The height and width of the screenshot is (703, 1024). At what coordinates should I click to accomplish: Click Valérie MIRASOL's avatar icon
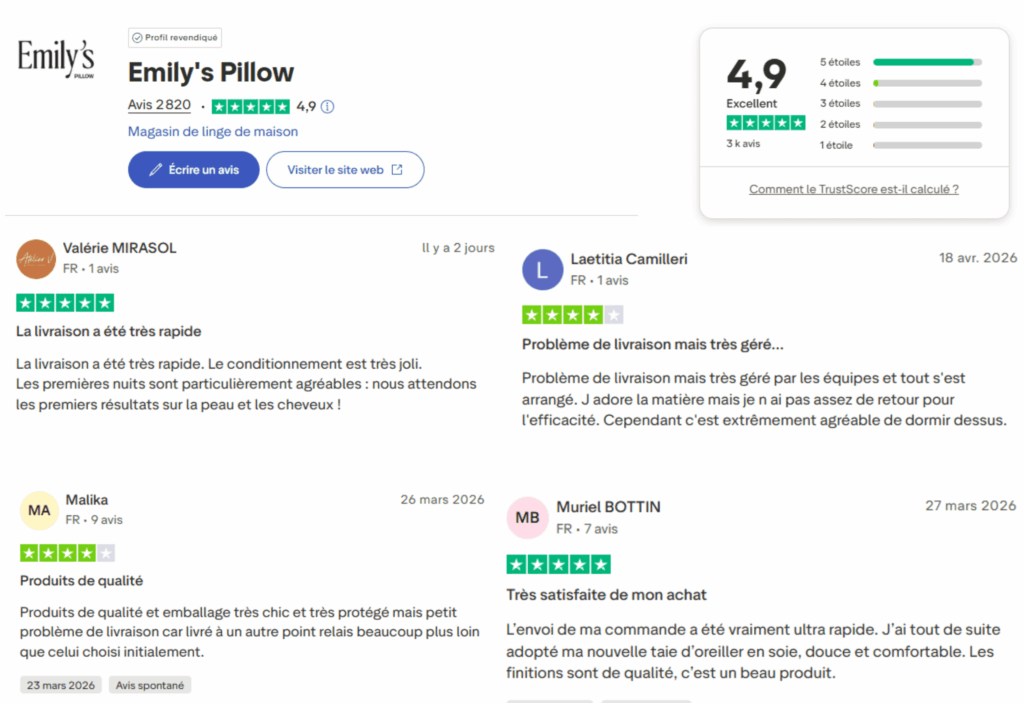click(35, 258)
